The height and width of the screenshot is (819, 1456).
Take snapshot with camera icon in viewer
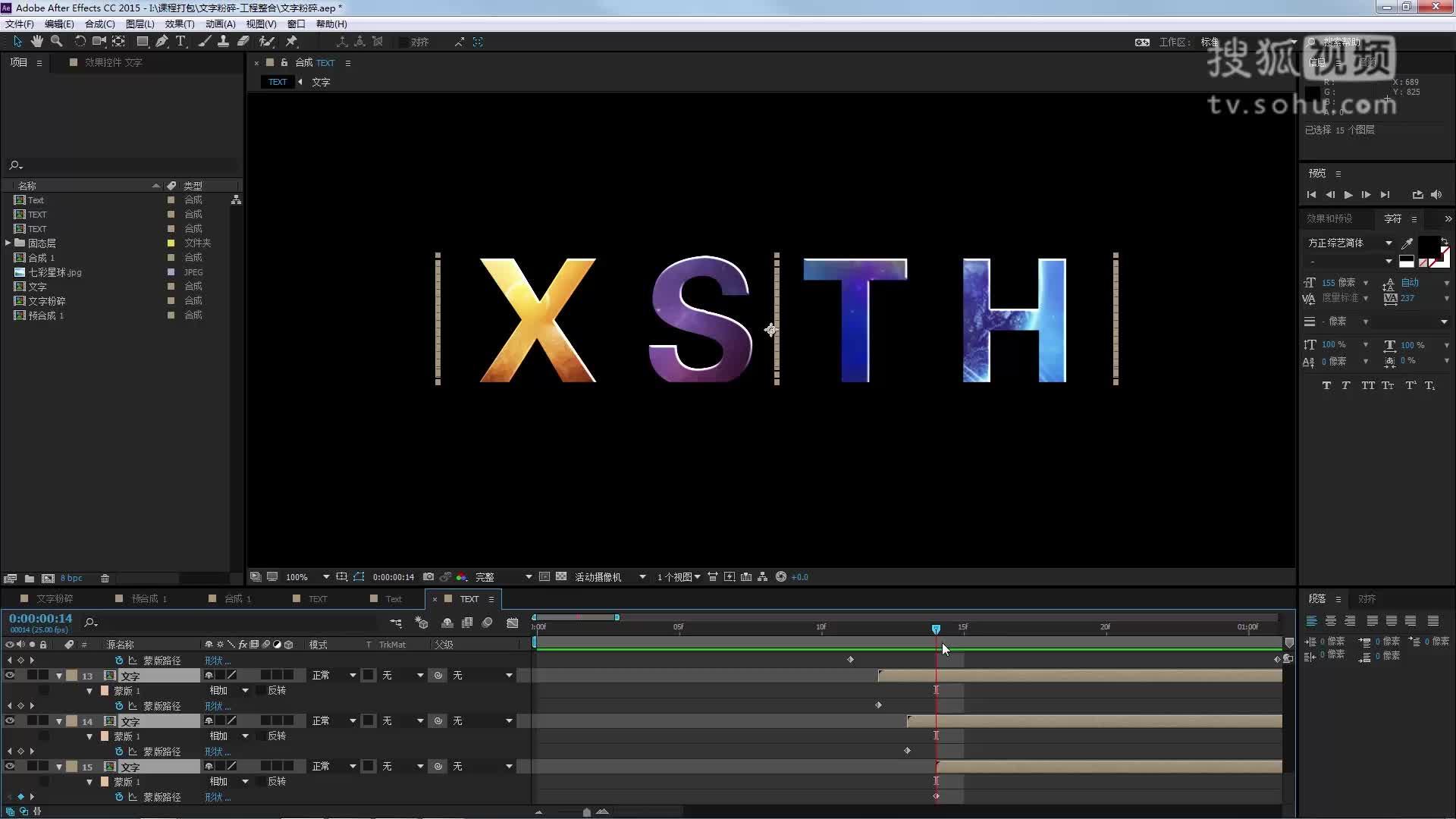tap(428, 577)
